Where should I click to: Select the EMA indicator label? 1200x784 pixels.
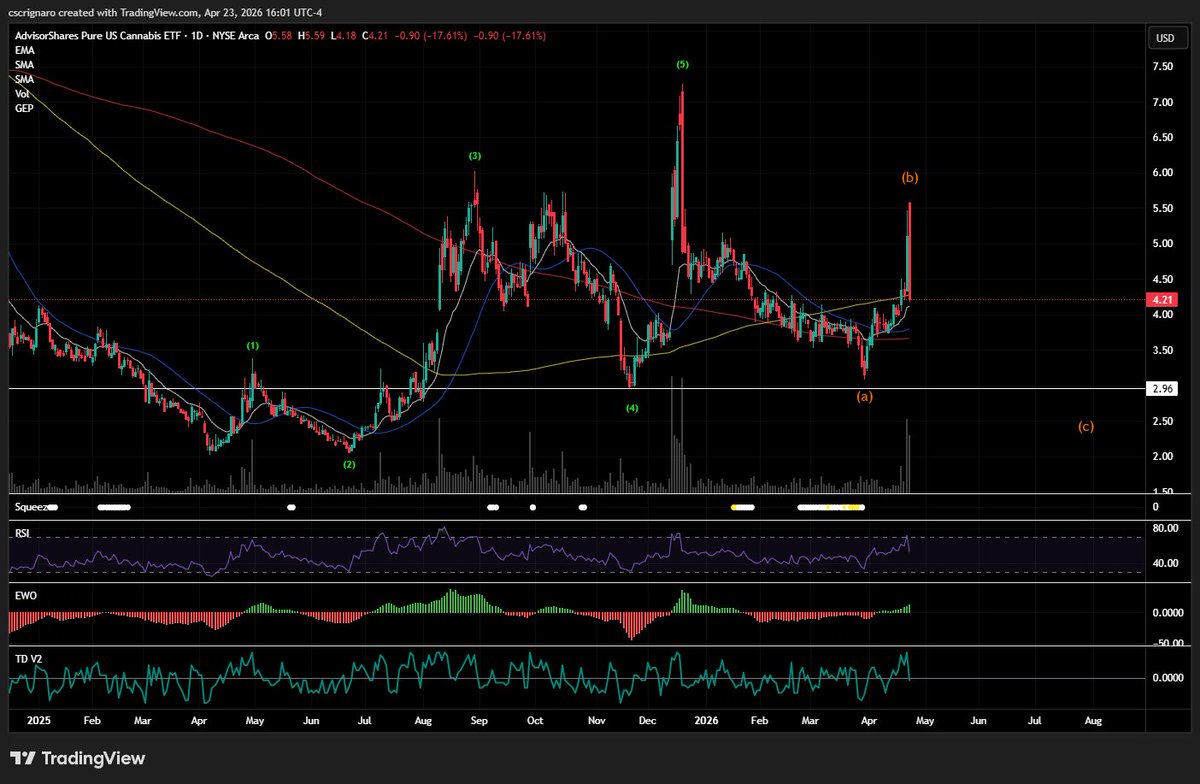[24, 49]
